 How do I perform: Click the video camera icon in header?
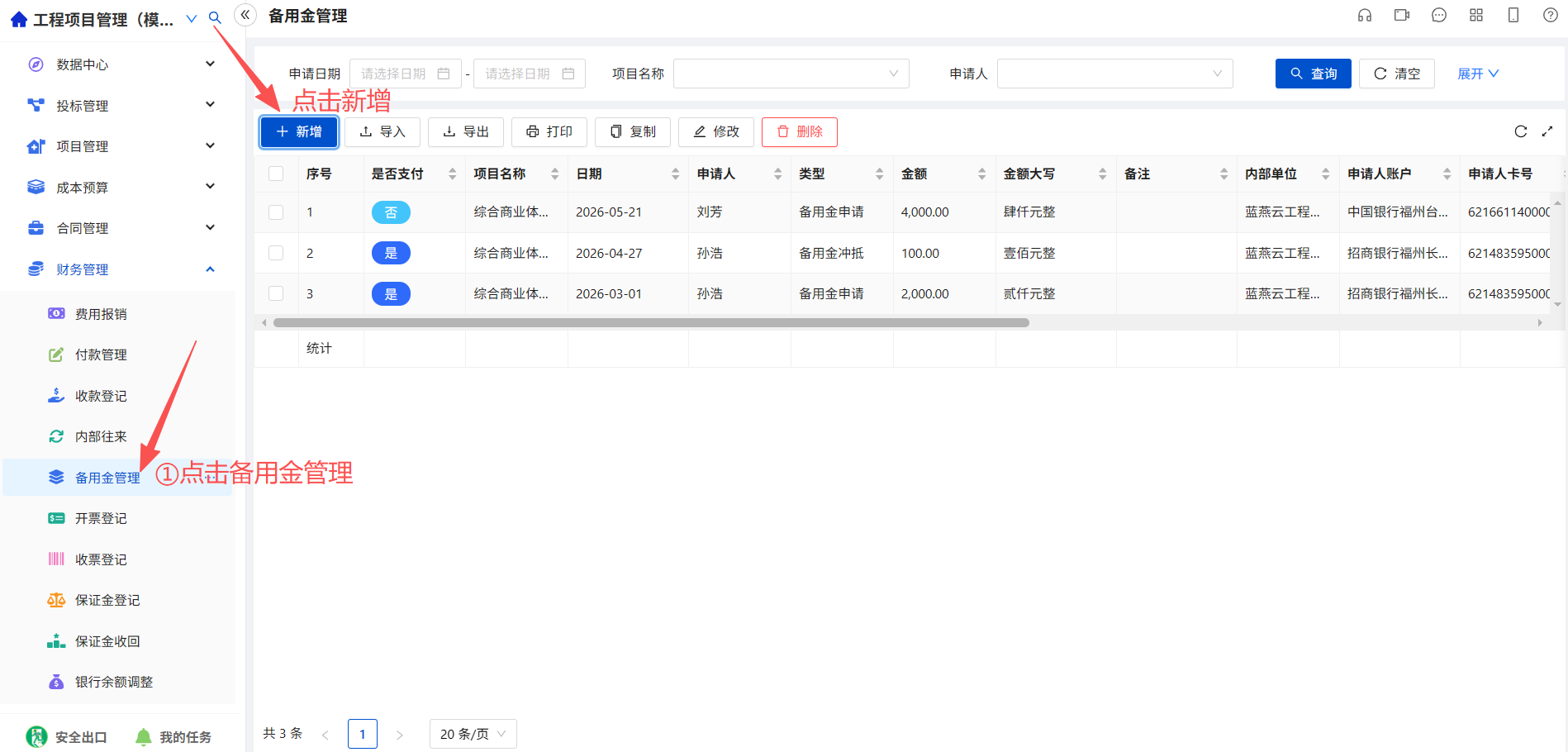pos(1402,15)
